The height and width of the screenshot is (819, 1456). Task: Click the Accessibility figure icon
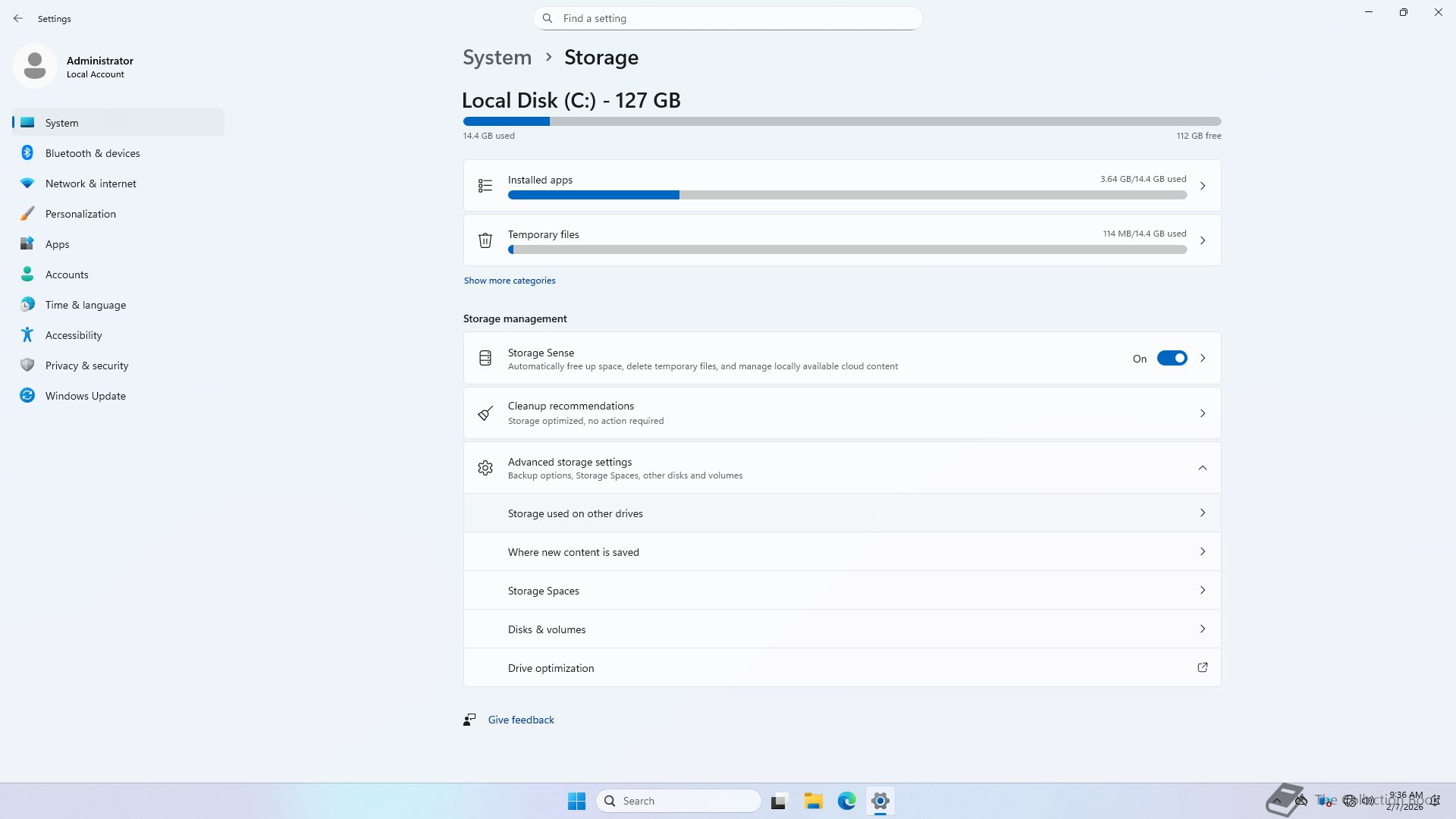pos(27,334)
